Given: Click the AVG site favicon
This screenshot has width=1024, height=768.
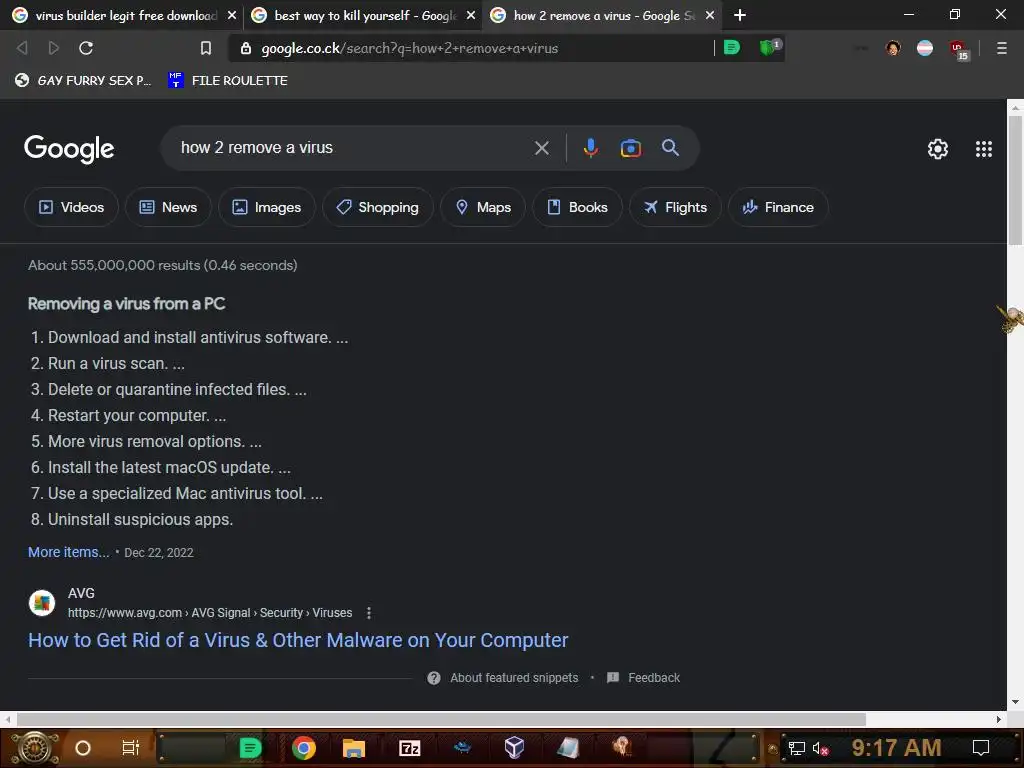Looking at the screenshot, I should pyautogui.click(x=42, y=603).
